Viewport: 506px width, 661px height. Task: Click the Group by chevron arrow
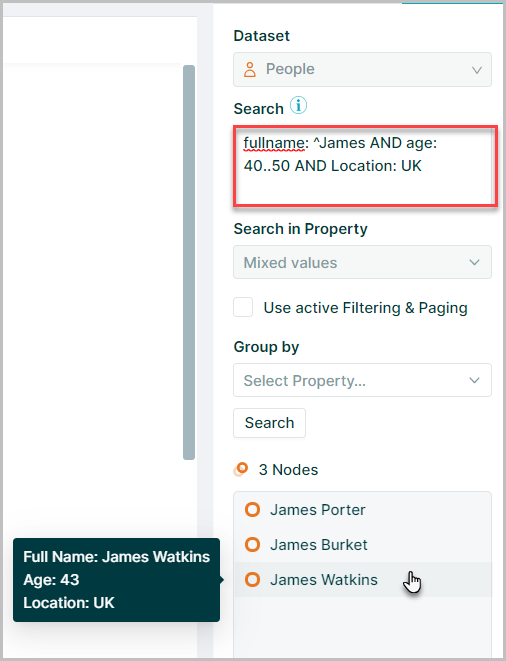[x=474, y=381]
